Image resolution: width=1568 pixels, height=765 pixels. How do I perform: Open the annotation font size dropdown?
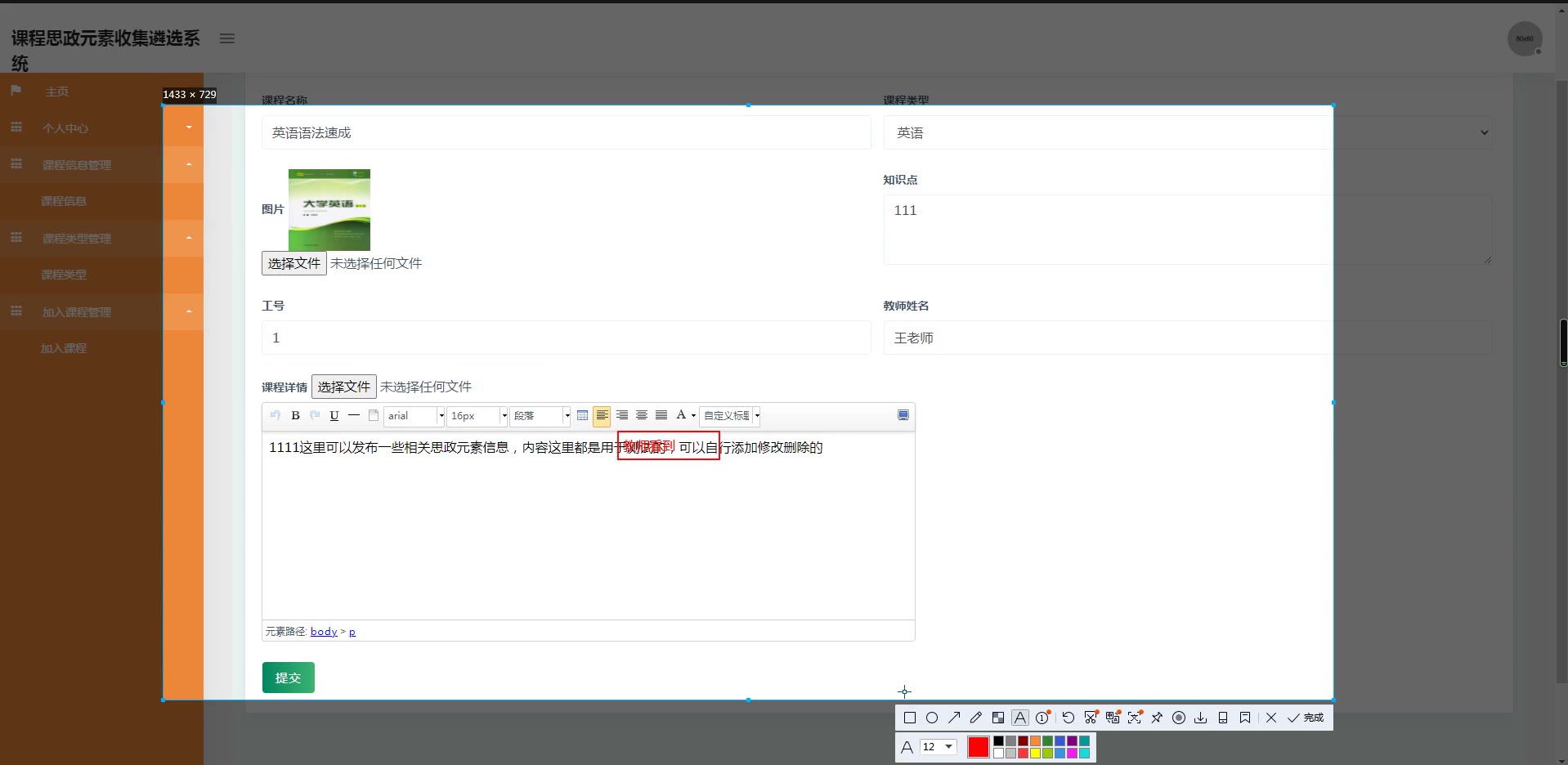point(938,747)
